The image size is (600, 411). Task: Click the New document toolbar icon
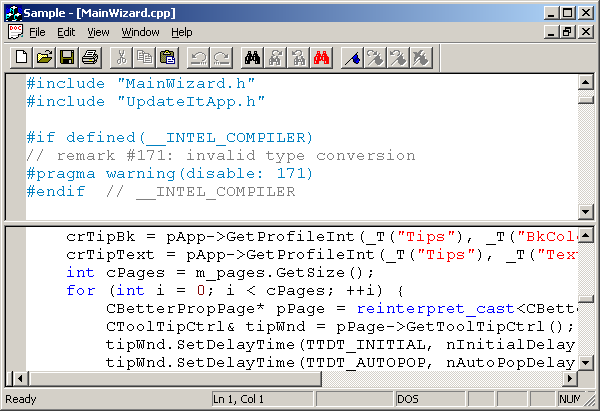(x=21, y=57)
